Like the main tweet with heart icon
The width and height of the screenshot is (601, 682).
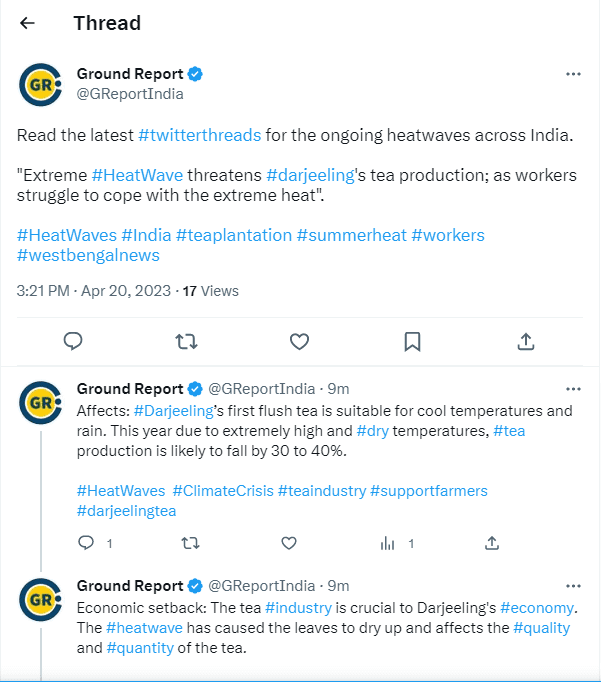coord(300,341)
